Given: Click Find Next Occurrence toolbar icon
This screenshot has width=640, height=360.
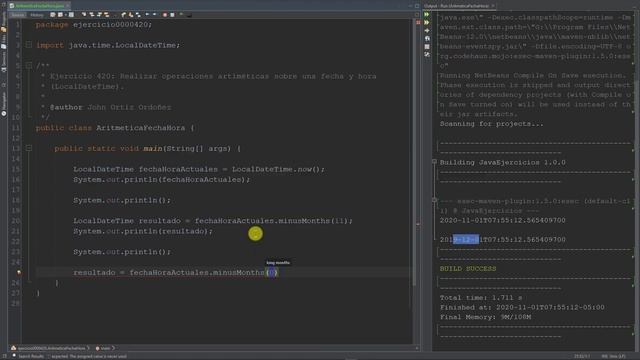Looking at the screenshot, I should click(x=100, y=15).
